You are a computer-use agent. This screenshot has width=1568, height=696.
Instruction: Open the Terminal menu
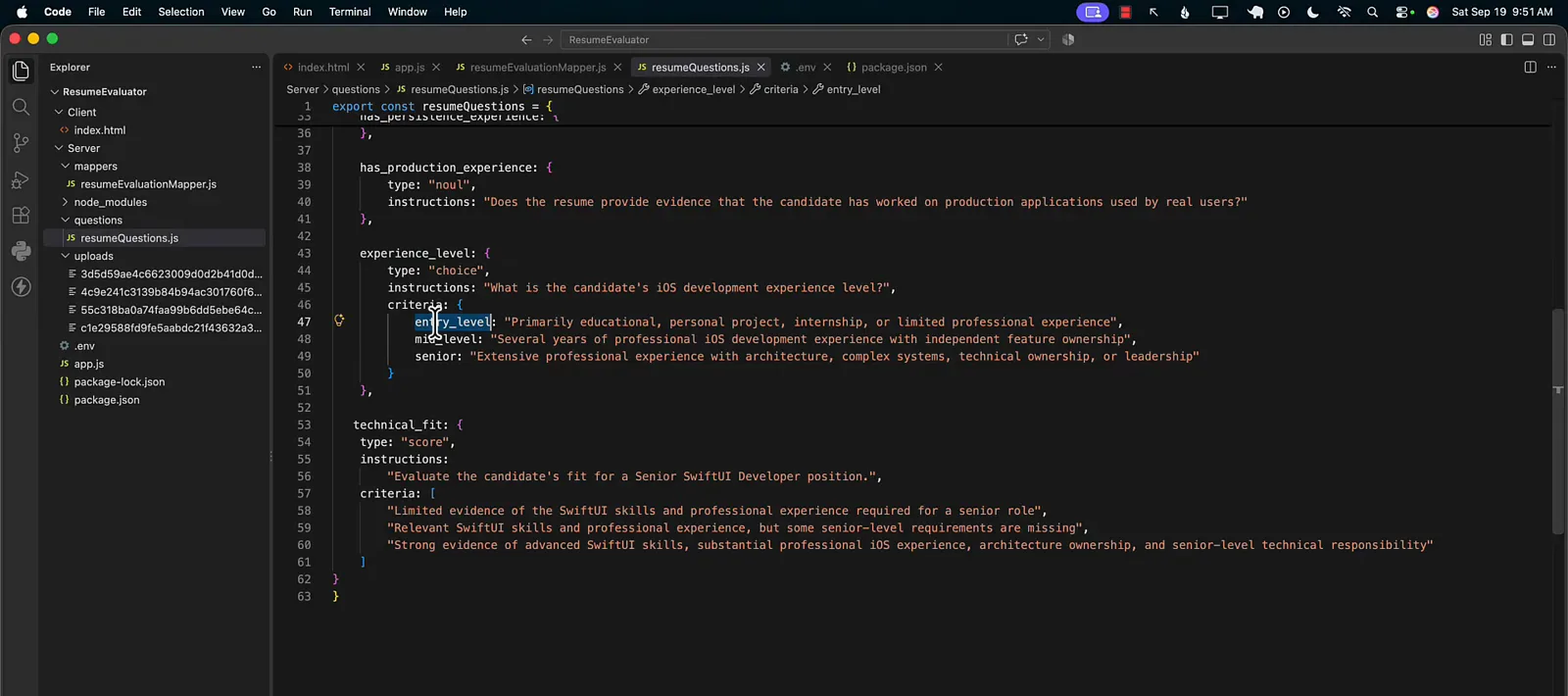point(350,12)
